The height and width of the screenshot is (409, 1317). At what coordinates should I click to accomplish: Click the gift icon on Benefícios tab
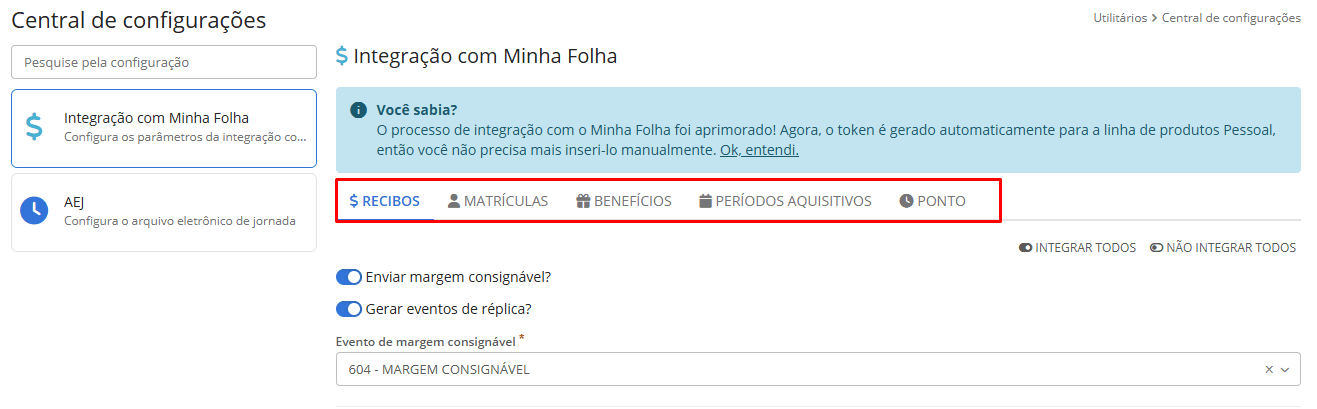pyautogui.click(x=583, y=201)
